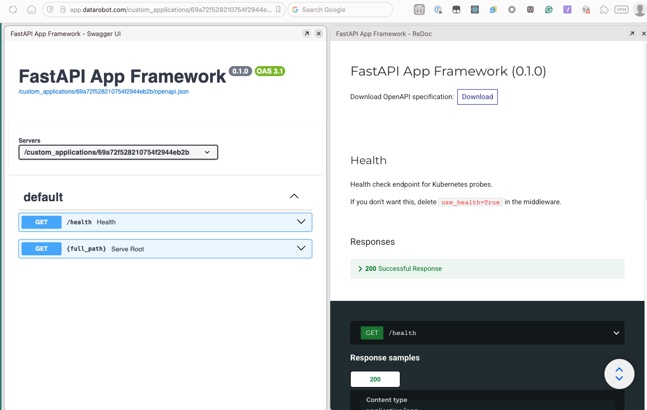Click the Swagger FastAPI App Framework title
Screen dimensions: 647x410
click(x=122, y=76)
